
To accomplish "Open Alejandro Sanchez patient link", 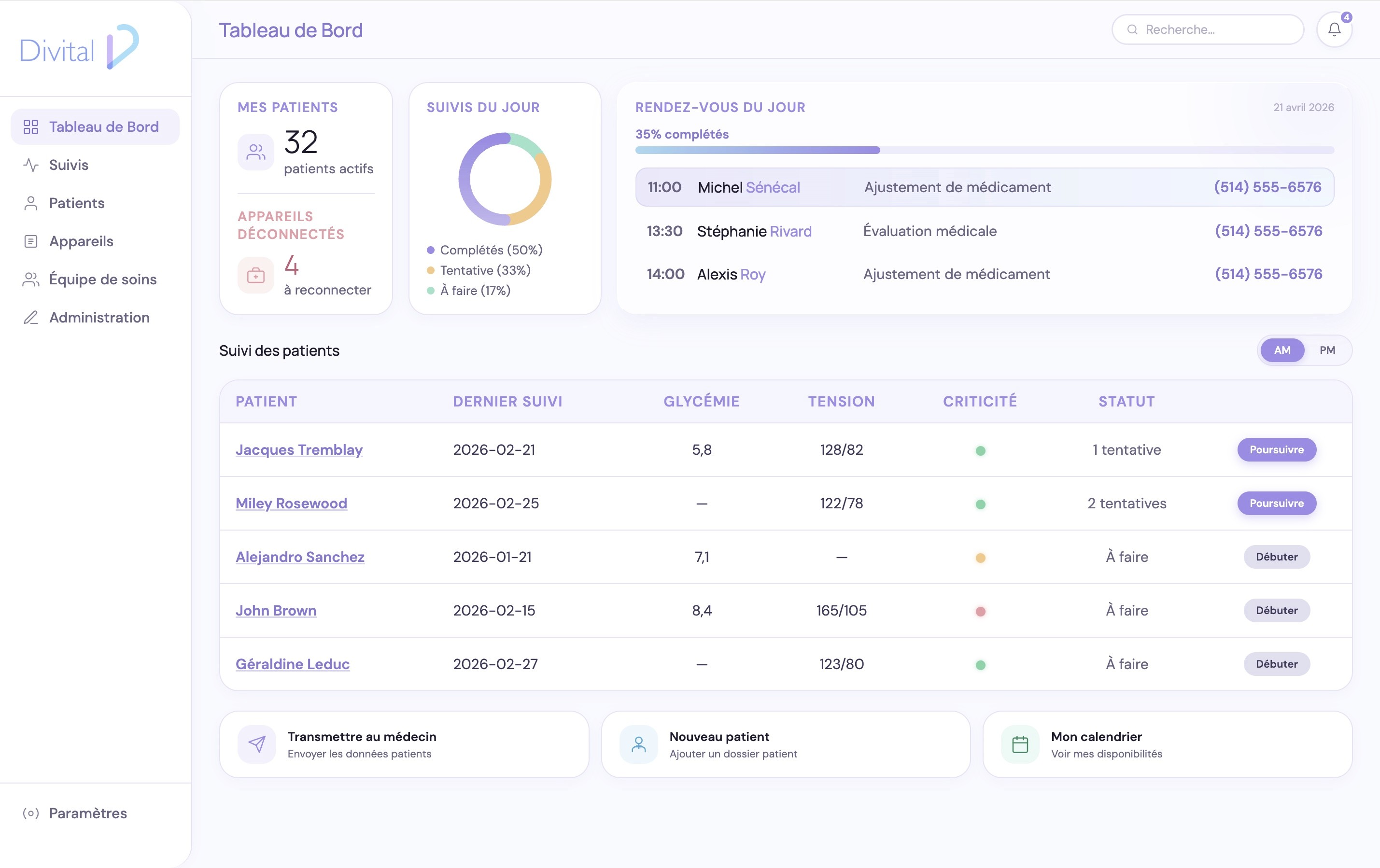I will [300, 556].
